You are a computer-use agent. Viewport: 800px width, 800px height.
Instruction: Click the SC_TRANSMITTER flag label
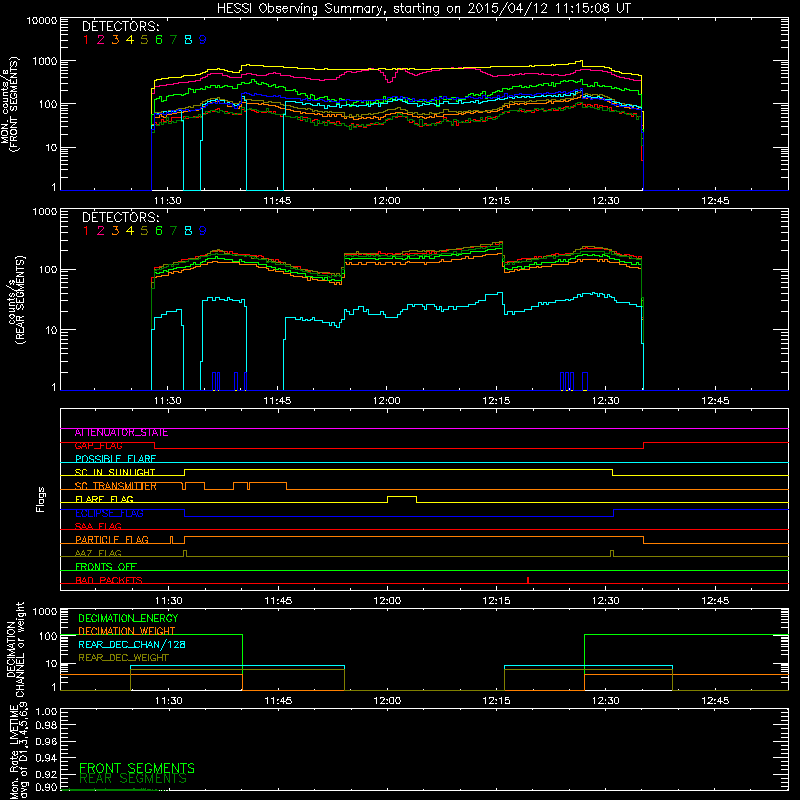click(x=115, y=486)
